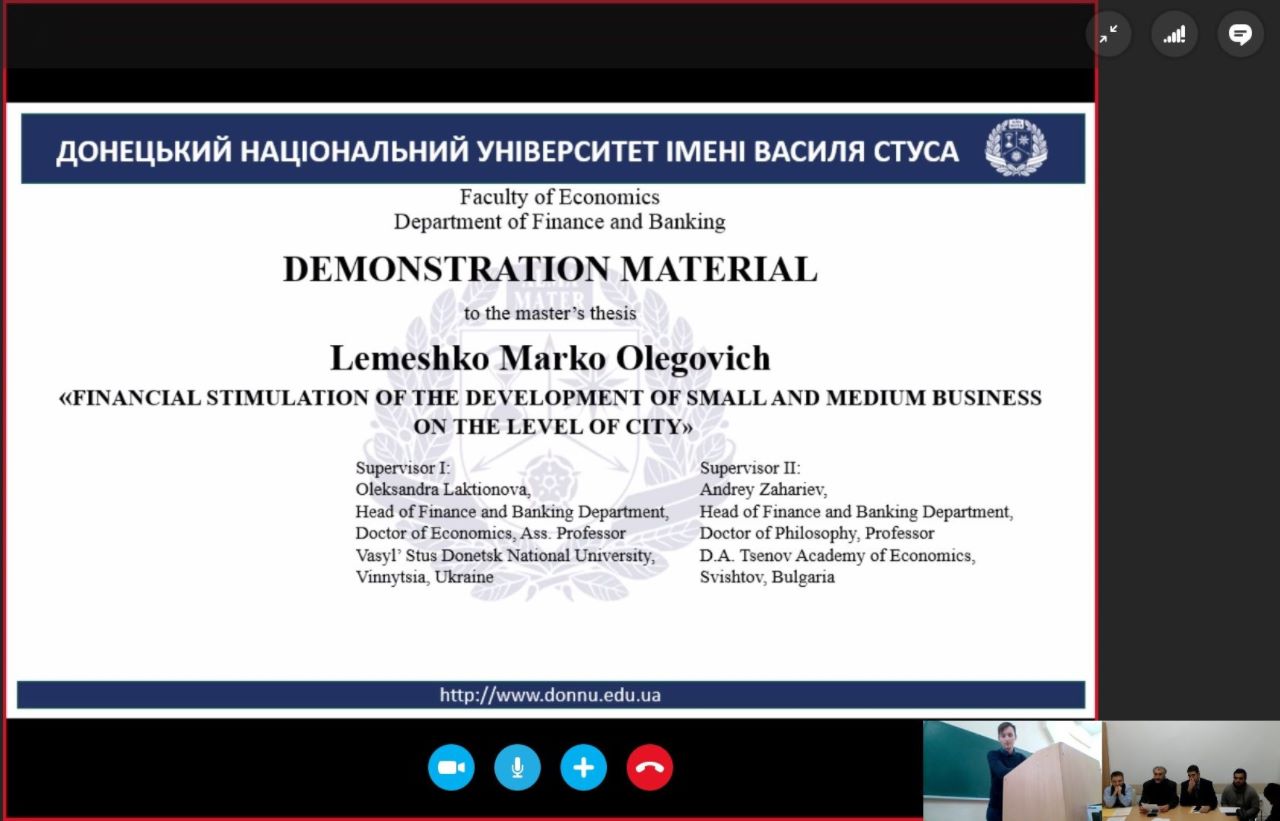The image size is (1280, 821).
Task: Click "Department of Finance and Banking" text
Action: [559, 221]
